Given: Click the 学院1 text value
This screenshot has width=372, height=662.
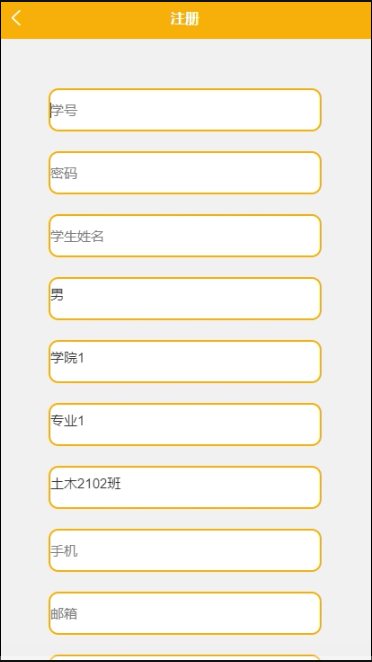Looking at the screenshot, I should coord(67,358).
